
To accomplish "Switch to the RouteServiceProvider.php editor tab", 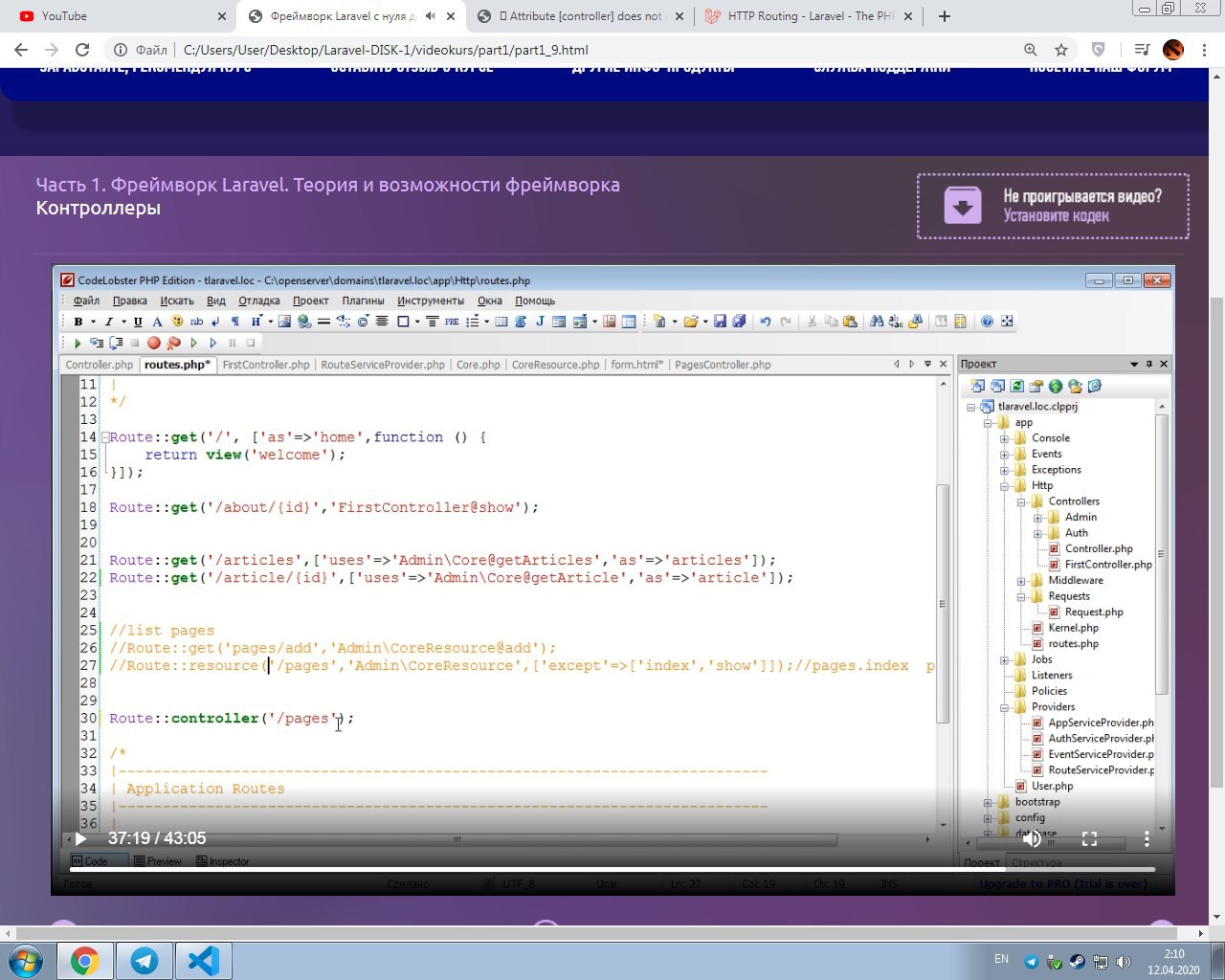I will (383, 365).
